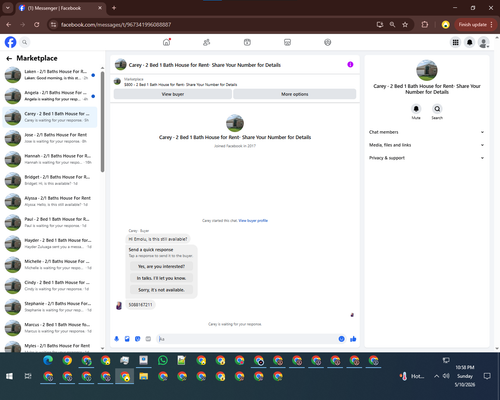
Task: Open the Michelle conversation
Action: click(x=50, y=264)
